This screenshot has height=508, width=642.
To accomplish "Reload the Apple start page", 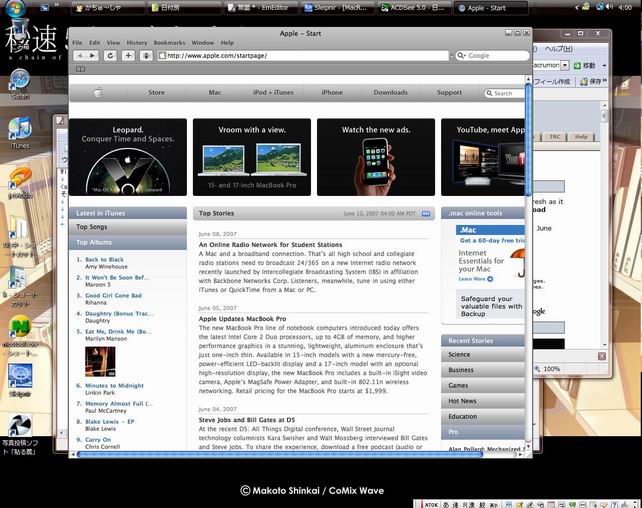I will click(x=110, y=56).
